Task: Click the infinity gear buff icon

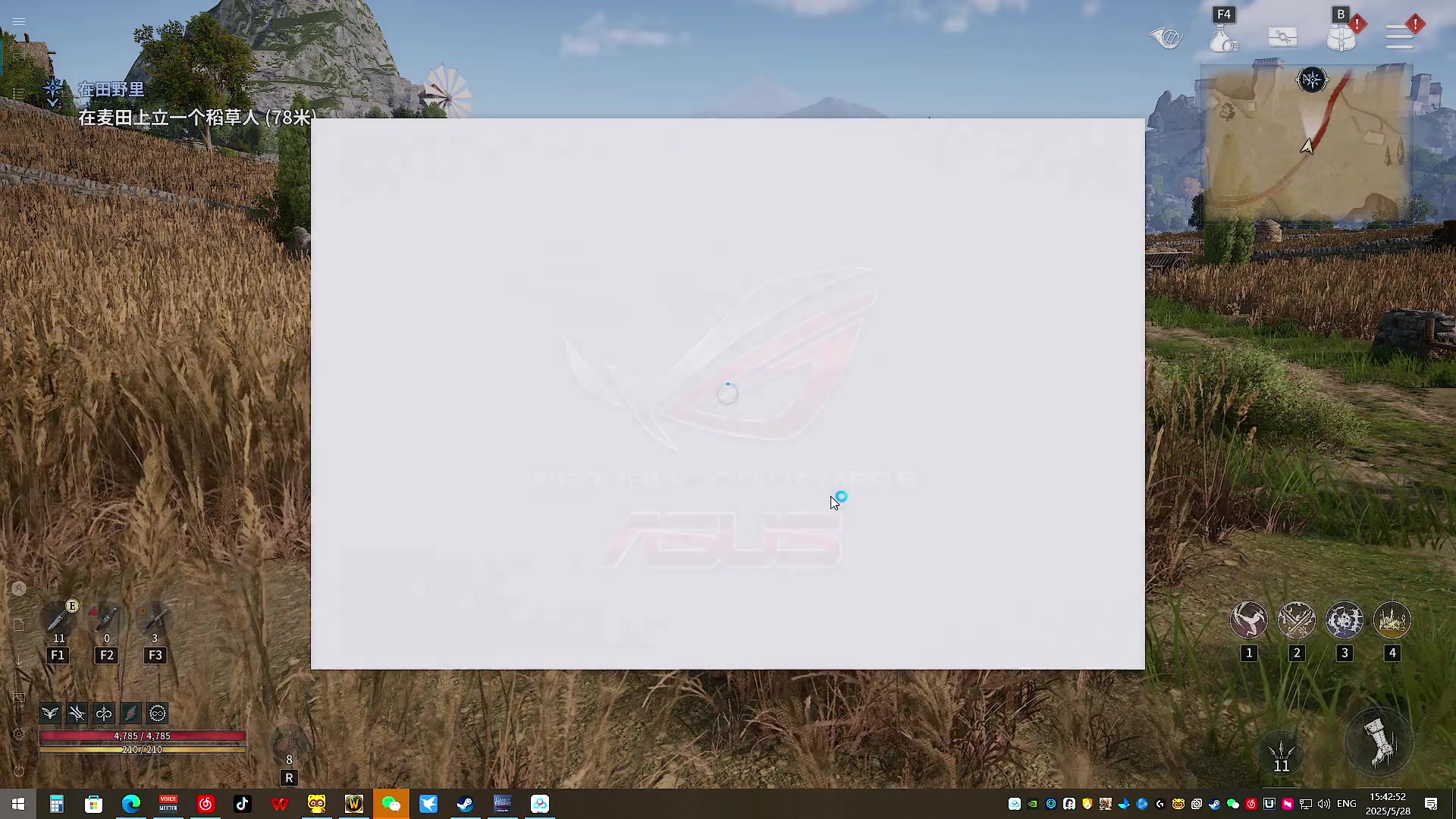Action: pyautogui.click(x=158, y=713)
